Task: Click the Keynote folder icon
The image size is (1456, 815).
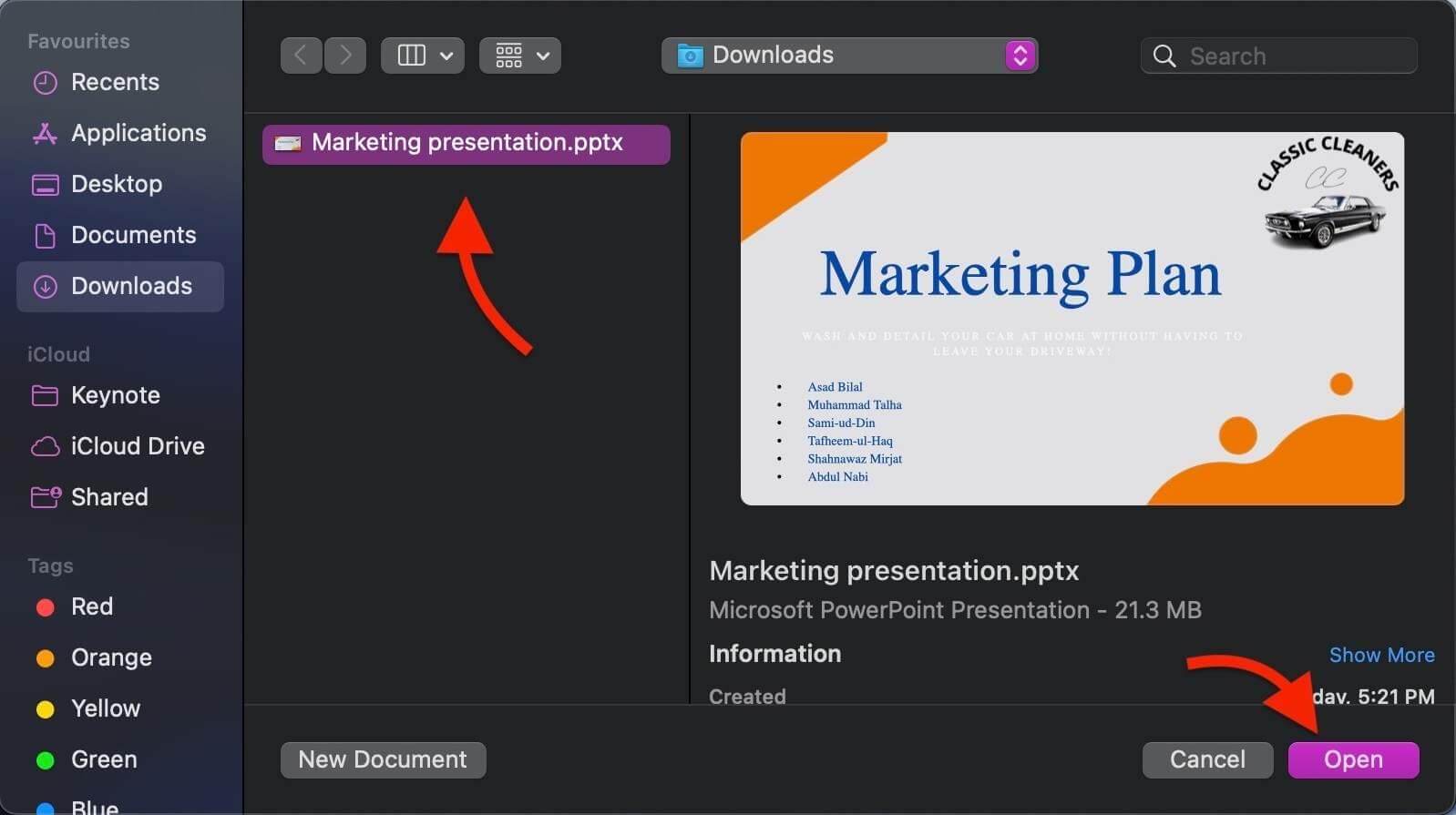Action: (x=45, y=395)
